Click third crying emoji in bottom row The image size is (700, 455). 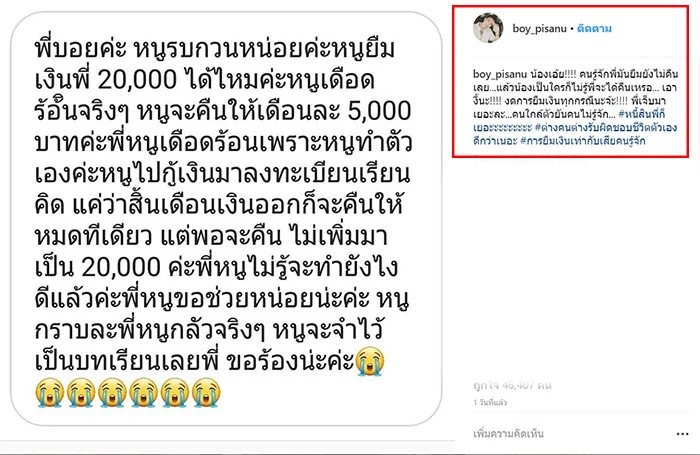click(112, 392)
